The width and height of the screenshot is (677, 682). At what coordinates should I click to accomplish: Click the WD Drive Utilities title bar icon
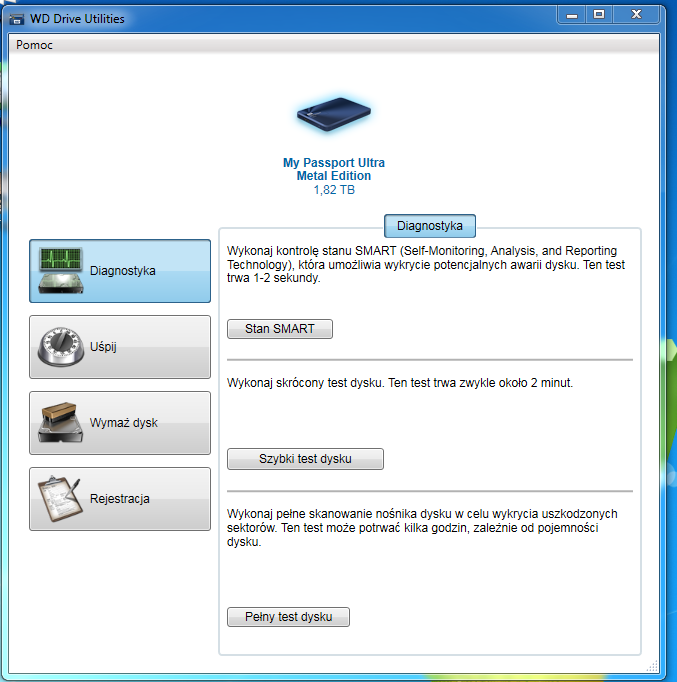tap(17, 19)
